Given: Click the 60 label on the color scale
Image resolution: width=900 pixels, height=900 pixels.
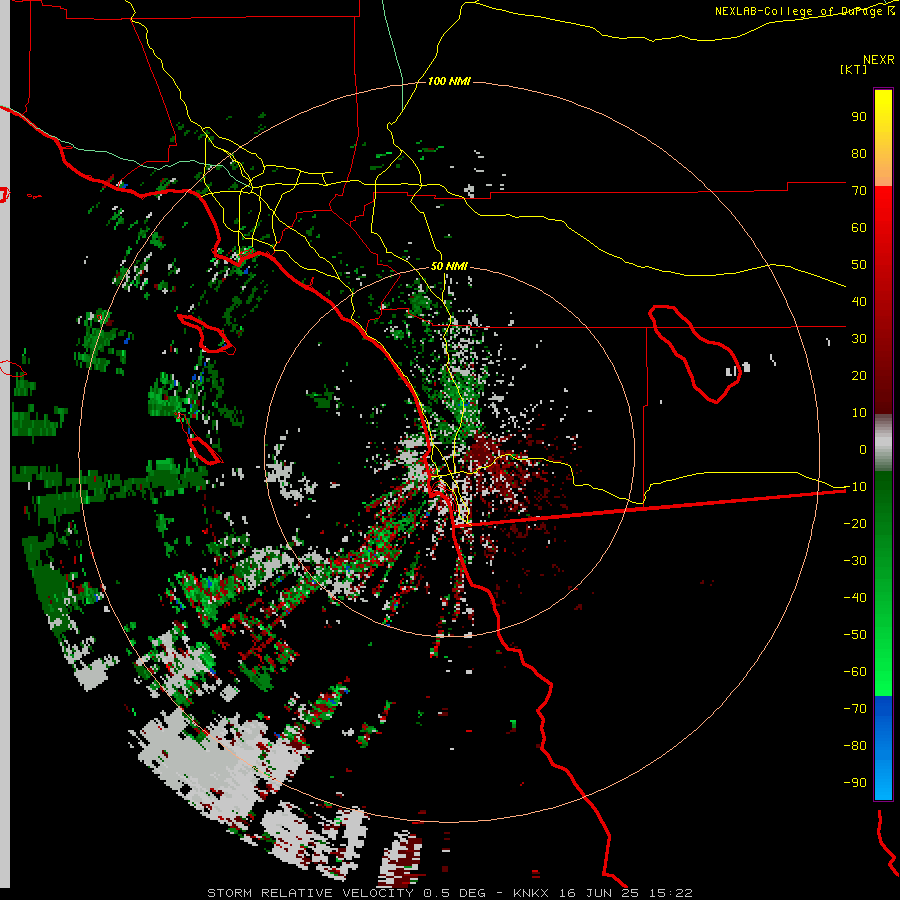Looking at the screenshot, I should [x=859, y=228].
